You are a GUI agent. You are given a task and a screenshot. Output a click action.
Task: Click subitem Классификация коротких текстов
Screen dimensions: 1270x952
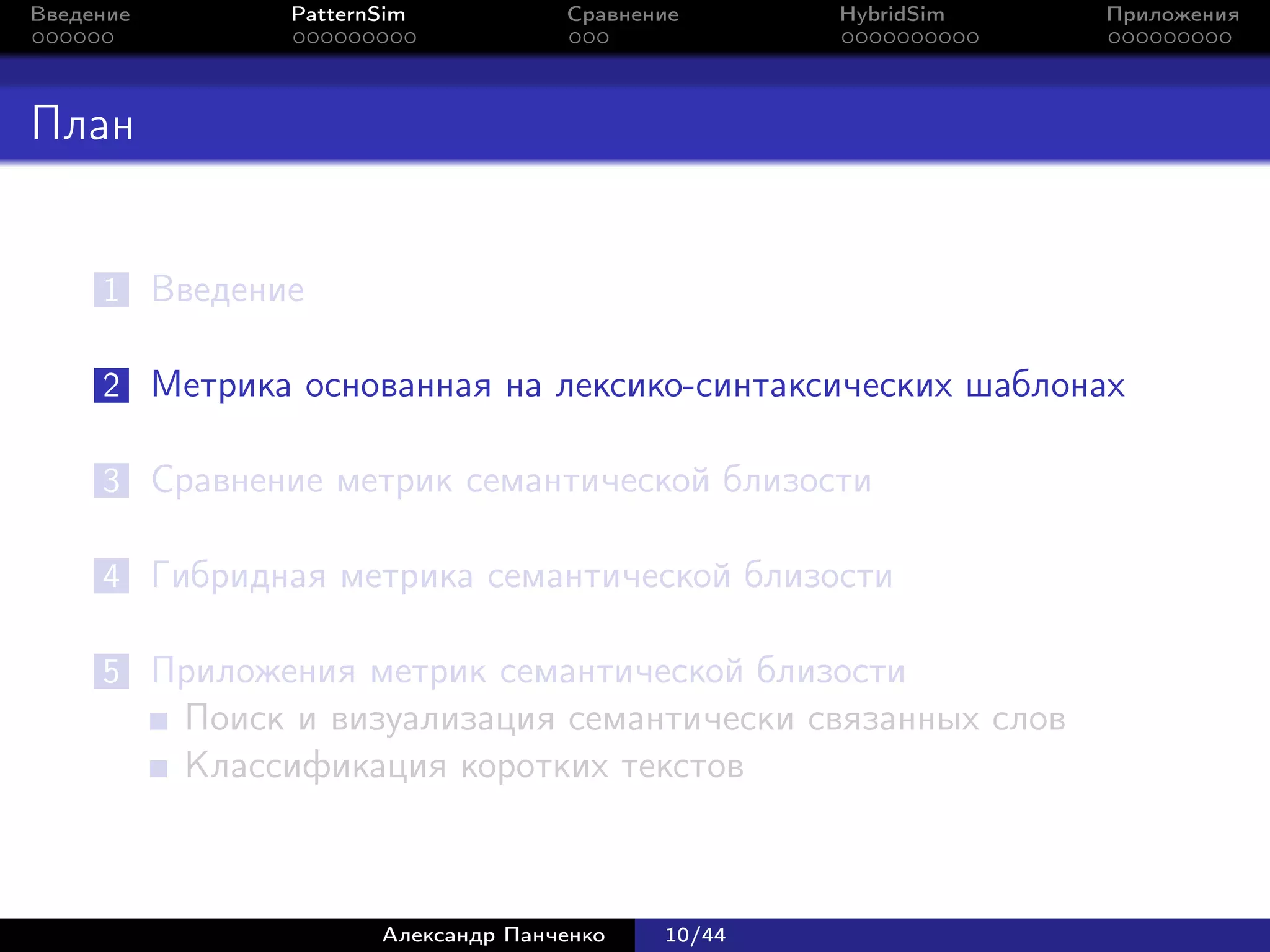click(464, 766)
